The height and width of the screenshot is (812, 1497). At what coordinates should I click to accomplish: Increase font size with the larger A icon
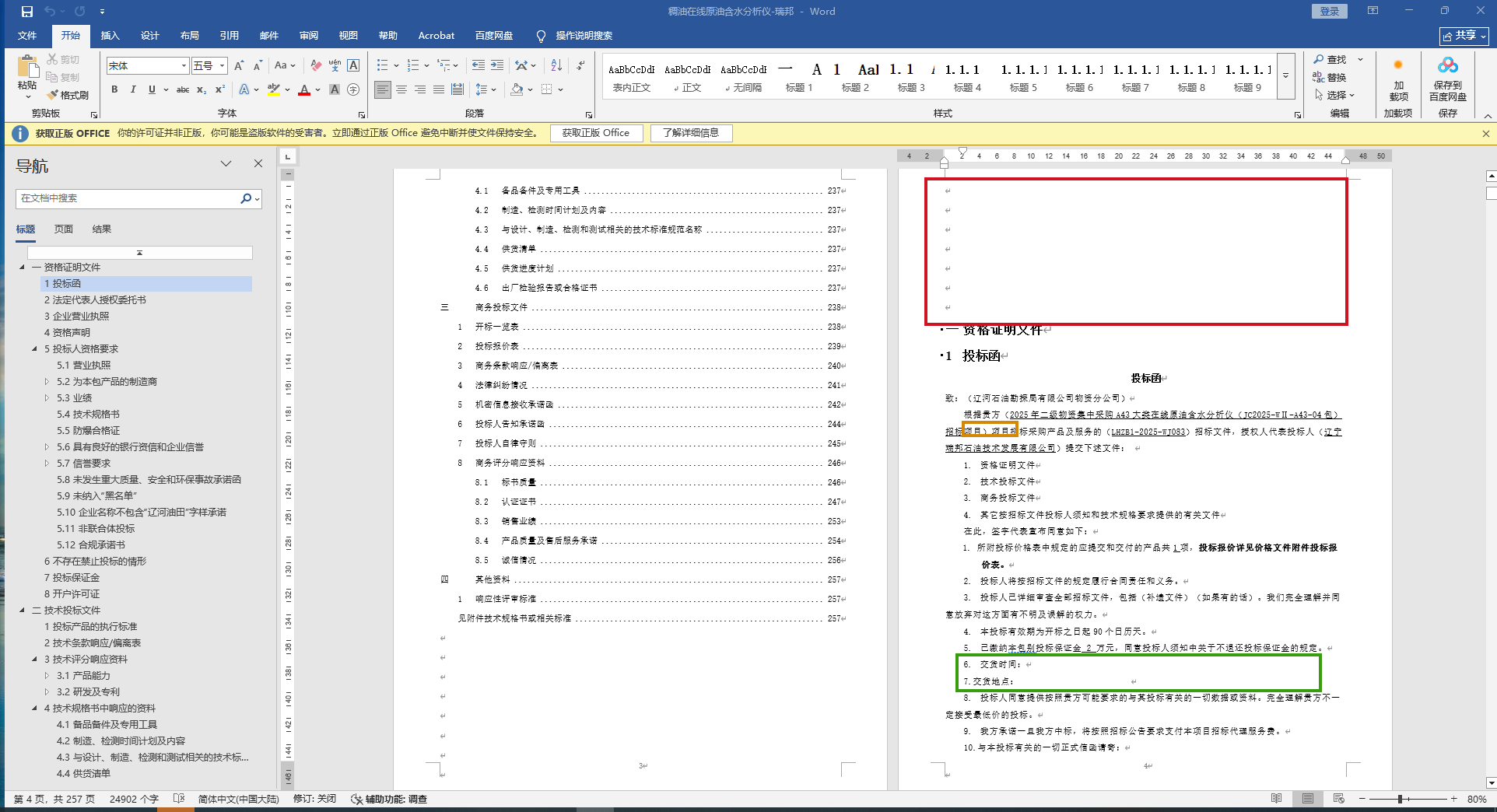click(x=239, y=66)
